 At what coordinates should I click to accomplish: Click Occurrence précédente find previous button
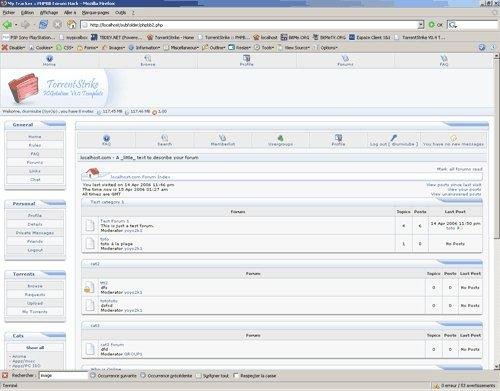point(166,376)
